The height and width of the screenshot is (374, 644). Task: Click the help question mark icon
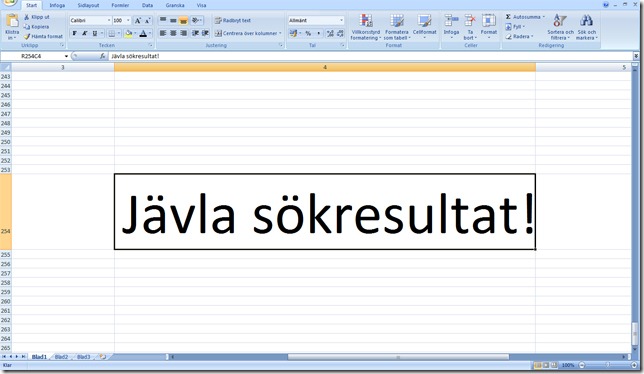click(606, 5)
